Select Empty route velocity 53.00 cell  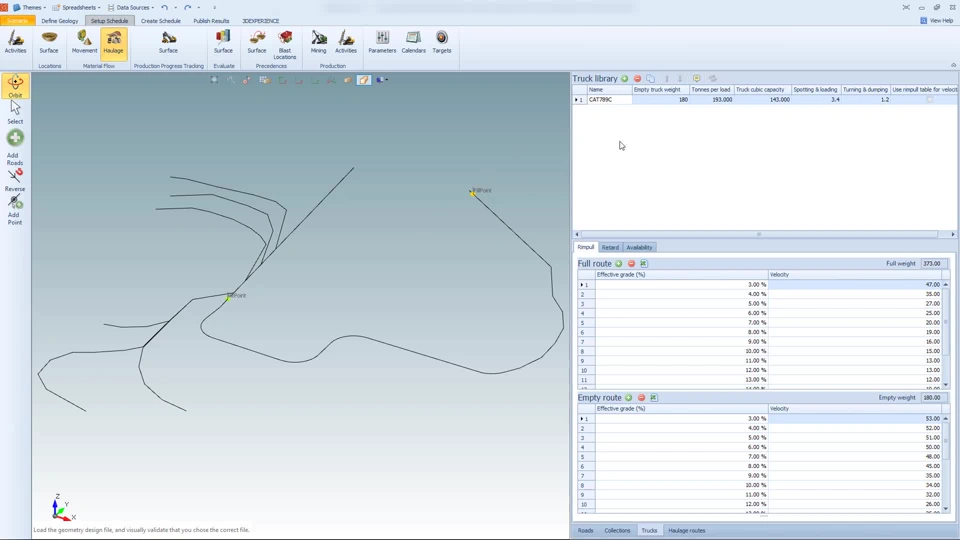[855, 418]
